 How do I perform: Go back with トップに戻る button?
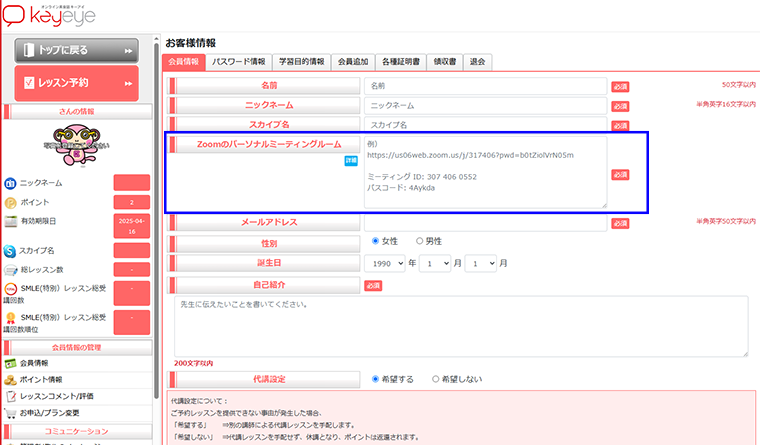77,50
